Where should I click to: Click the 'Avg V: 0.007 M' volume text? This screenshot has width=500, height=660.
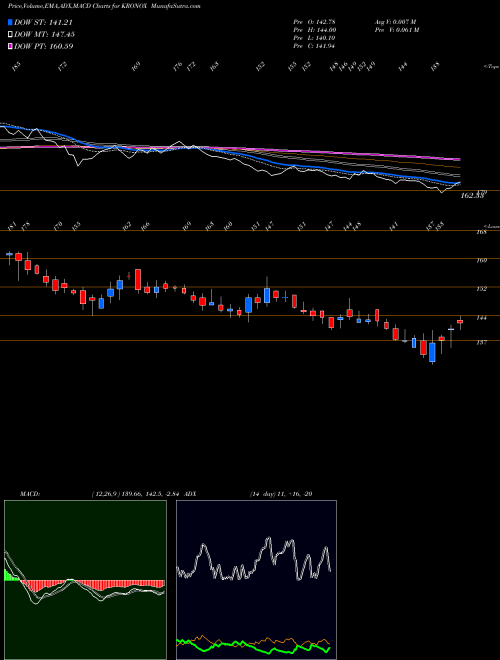tap(395, 22)
